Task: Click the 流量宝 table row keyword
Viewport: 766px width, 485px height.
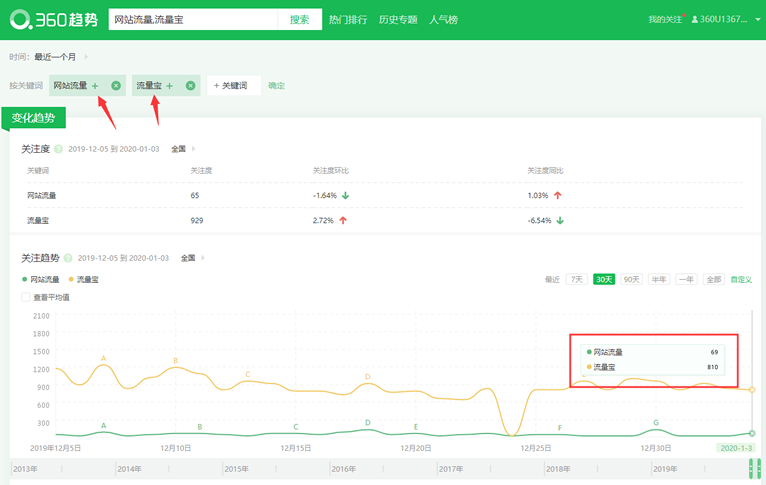Action: click(38, 220)
